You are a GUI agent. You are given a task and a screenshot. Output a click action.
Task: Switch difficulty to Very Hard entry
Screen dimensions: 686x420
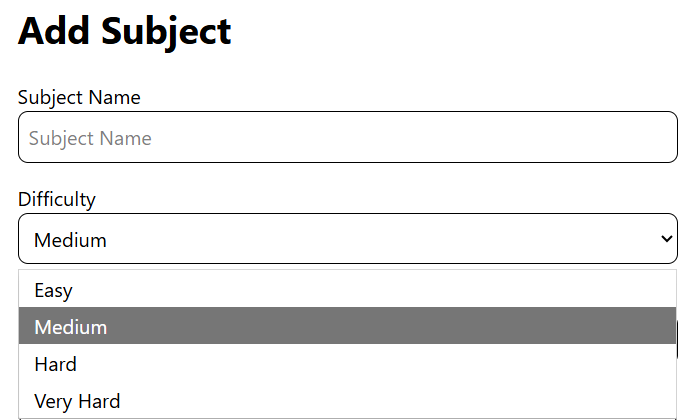coord(347,400)
